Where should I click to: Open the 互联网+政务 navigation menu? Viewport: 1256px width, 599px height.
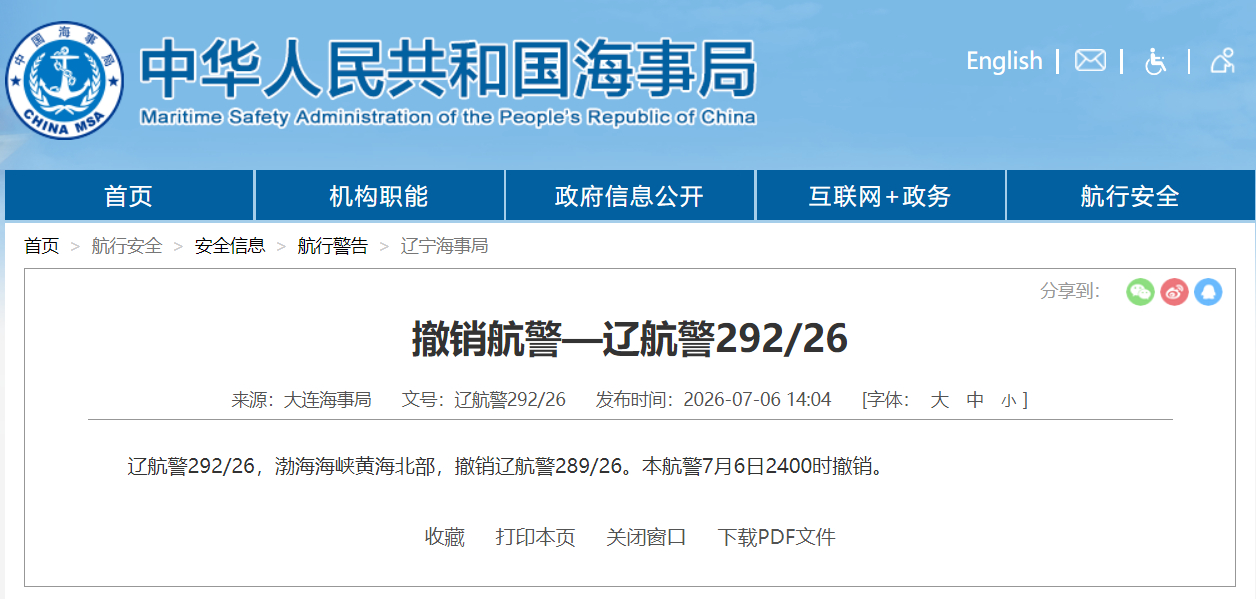click(880, 196)
